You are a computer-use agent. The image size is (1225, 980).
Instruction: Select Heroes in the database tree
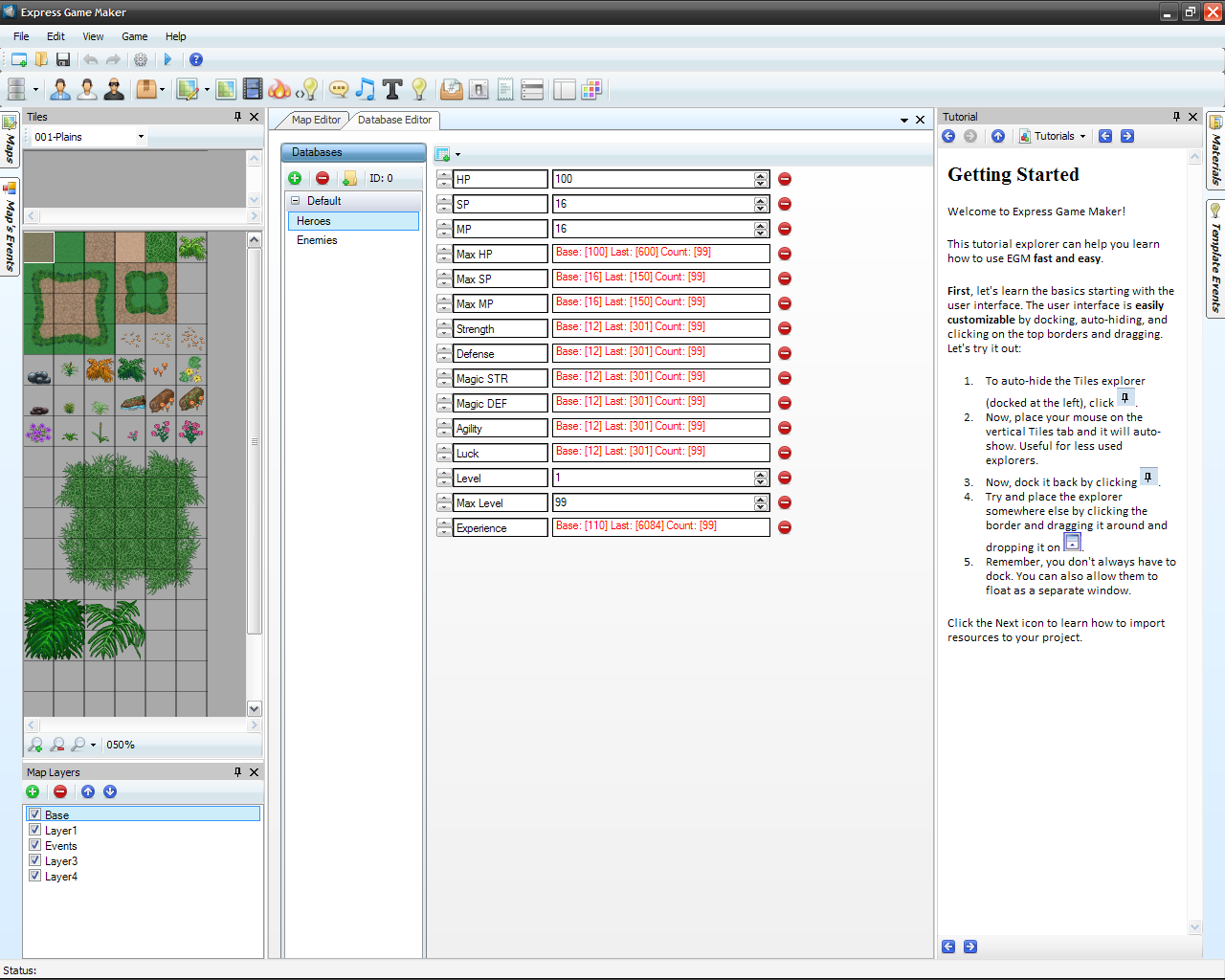click(x=353, y=221)
